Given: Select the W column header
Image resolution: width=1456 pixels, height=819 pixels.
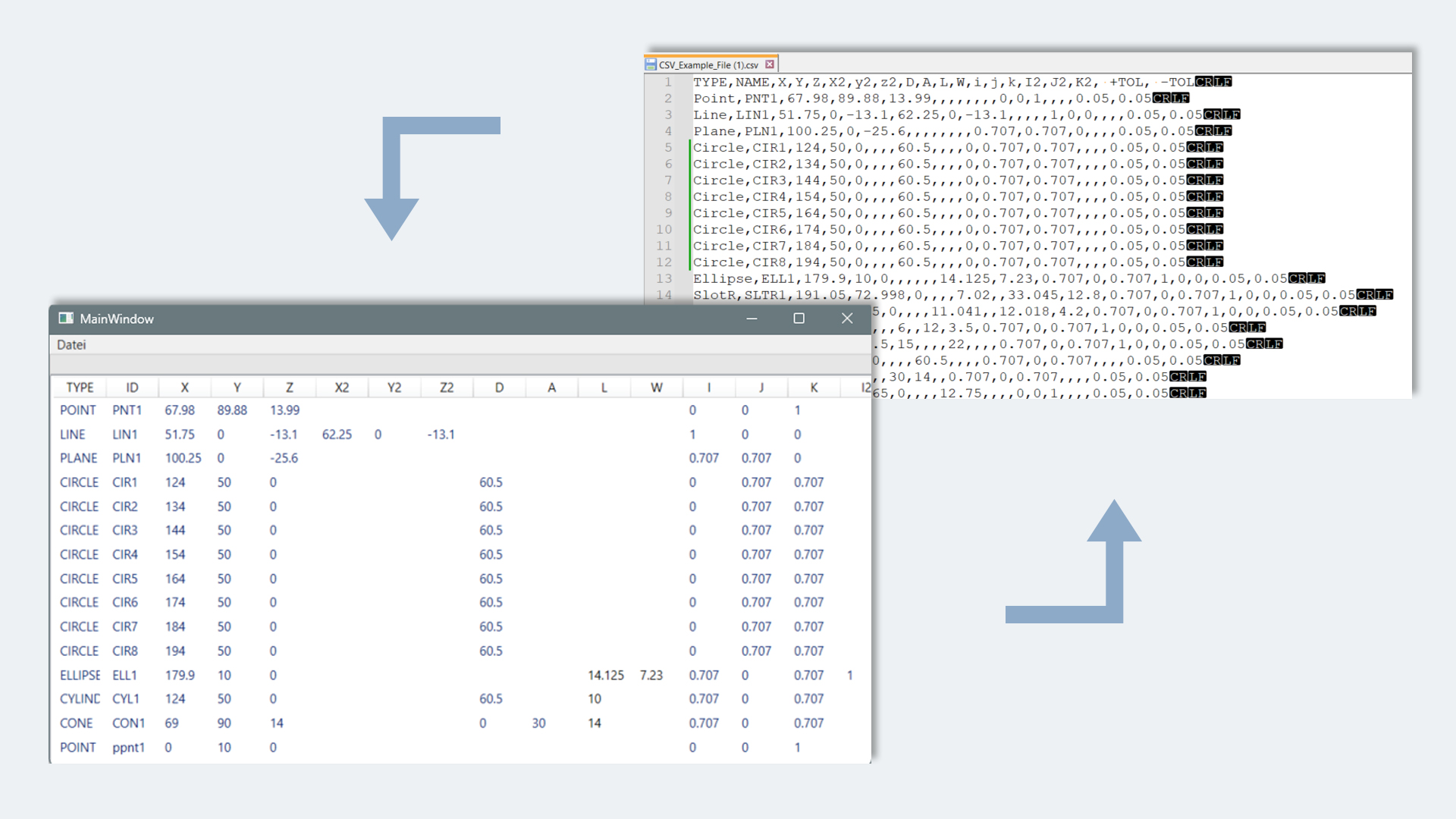Looking at the screenshot, I should (x=657, y=388).
